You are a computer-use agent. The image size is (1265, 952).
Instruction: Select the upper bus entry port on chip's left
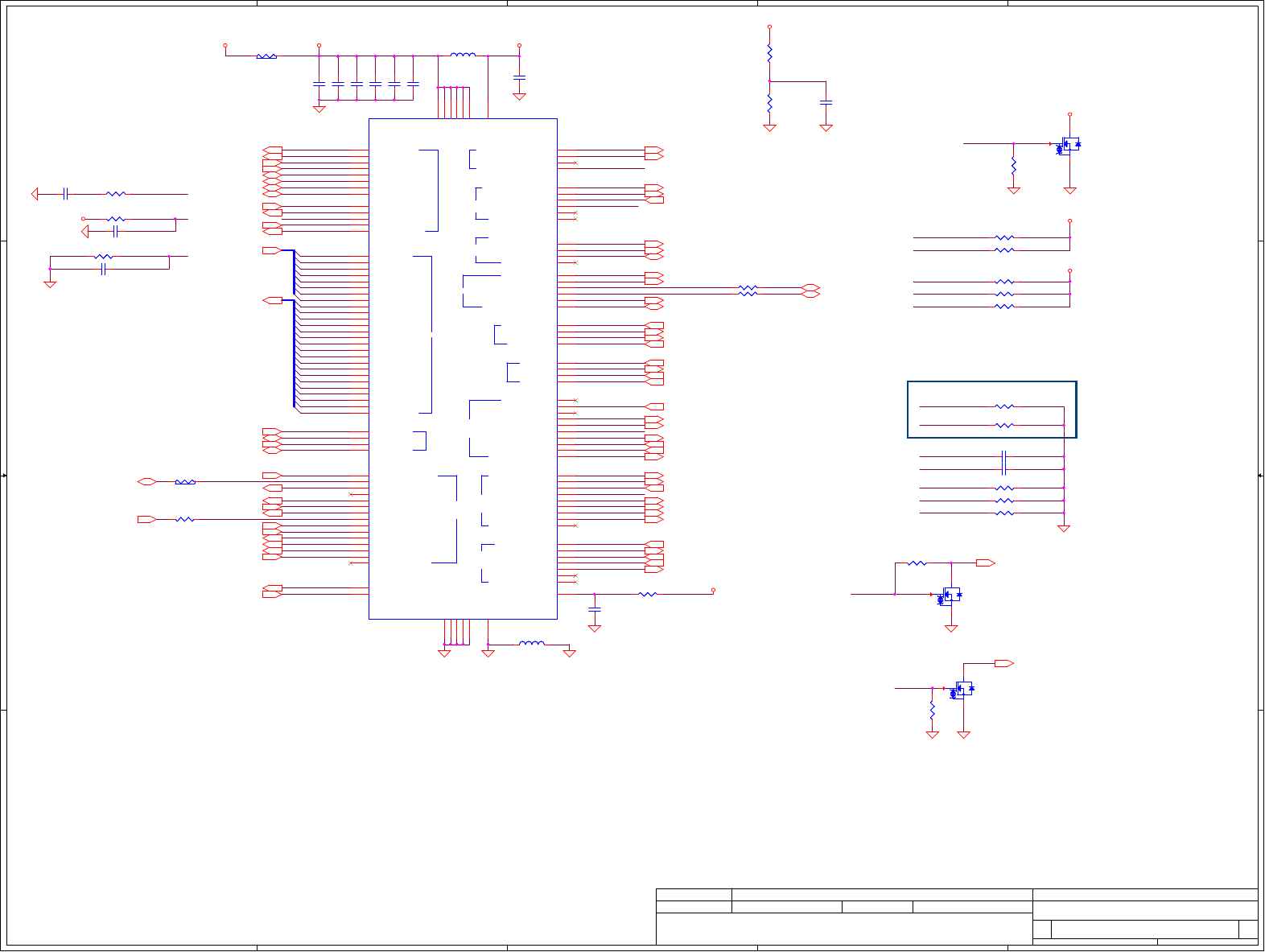[x=272, y=251]
